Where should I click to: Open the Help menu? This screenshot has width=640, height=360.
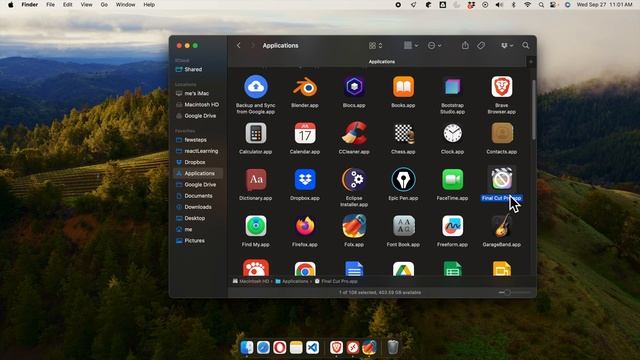coord(149,5)
